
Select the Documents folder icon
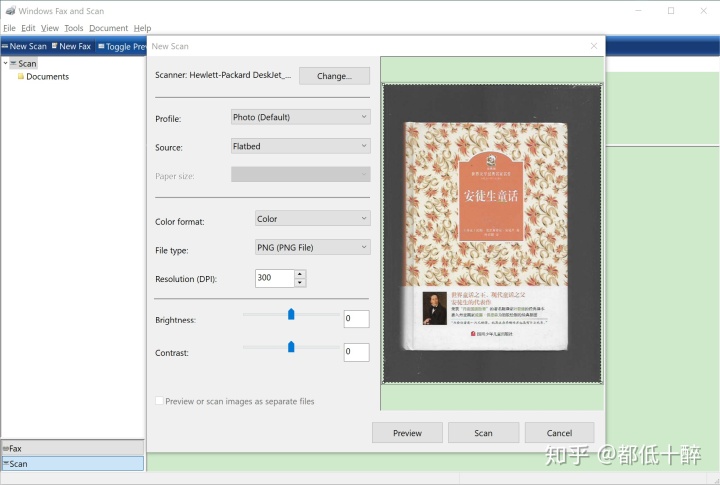(x=21, y=76)
